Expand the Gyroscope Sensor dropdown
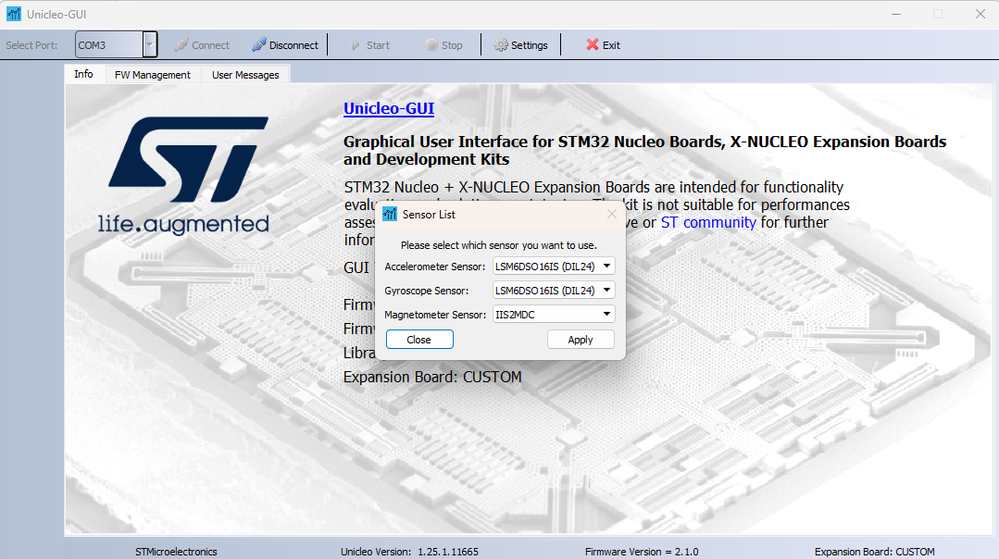The width and height of the screenshot is (999, 559). pos(607,290)
